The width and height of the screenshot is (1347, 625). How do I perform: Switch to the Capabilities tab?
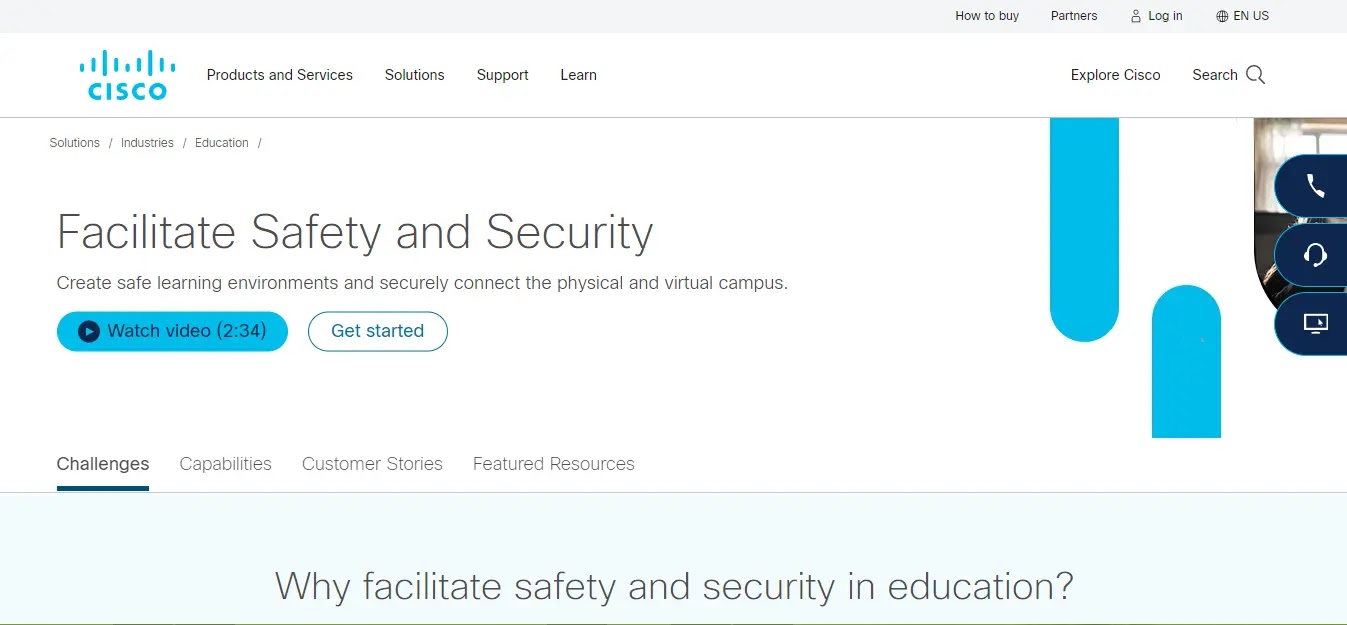[x=225, y=464]
